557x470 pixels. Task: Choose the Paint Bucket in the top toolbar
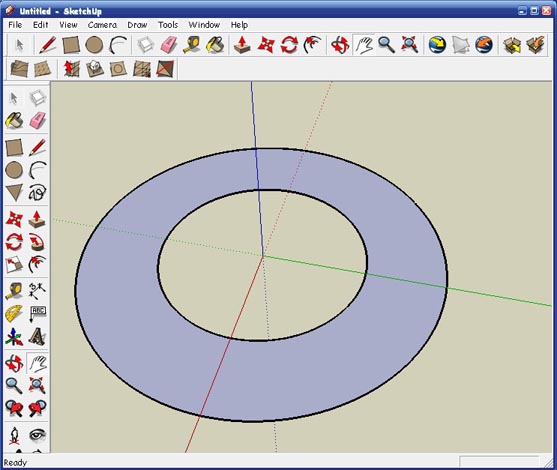coord(215,45)
